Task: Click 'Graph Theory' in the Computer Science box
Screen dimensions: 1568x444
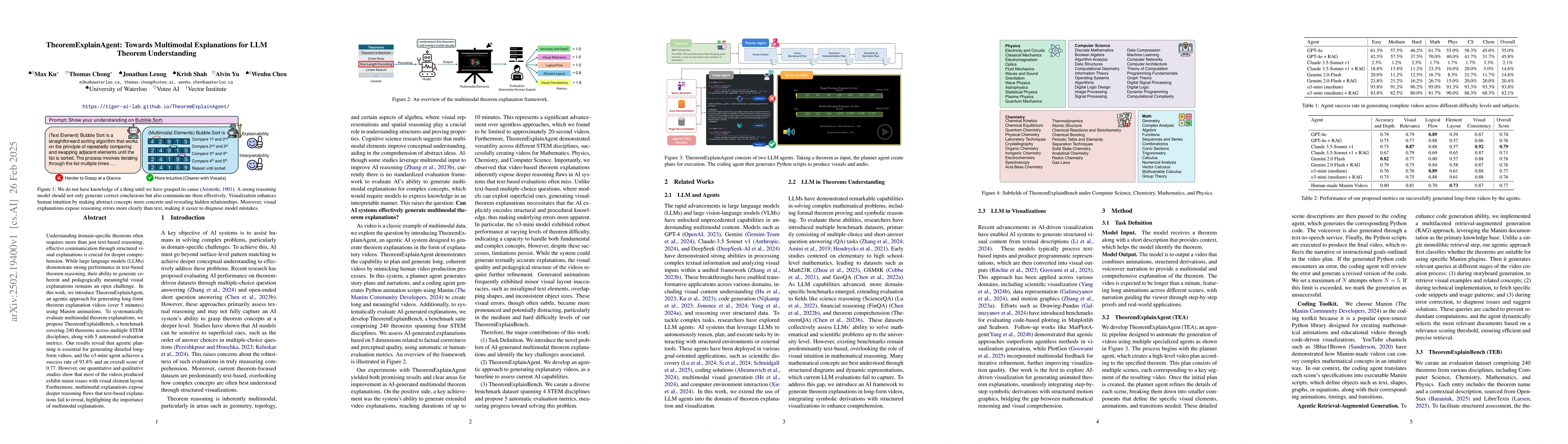Action: pyautogui.click(x=1139, y=78)
